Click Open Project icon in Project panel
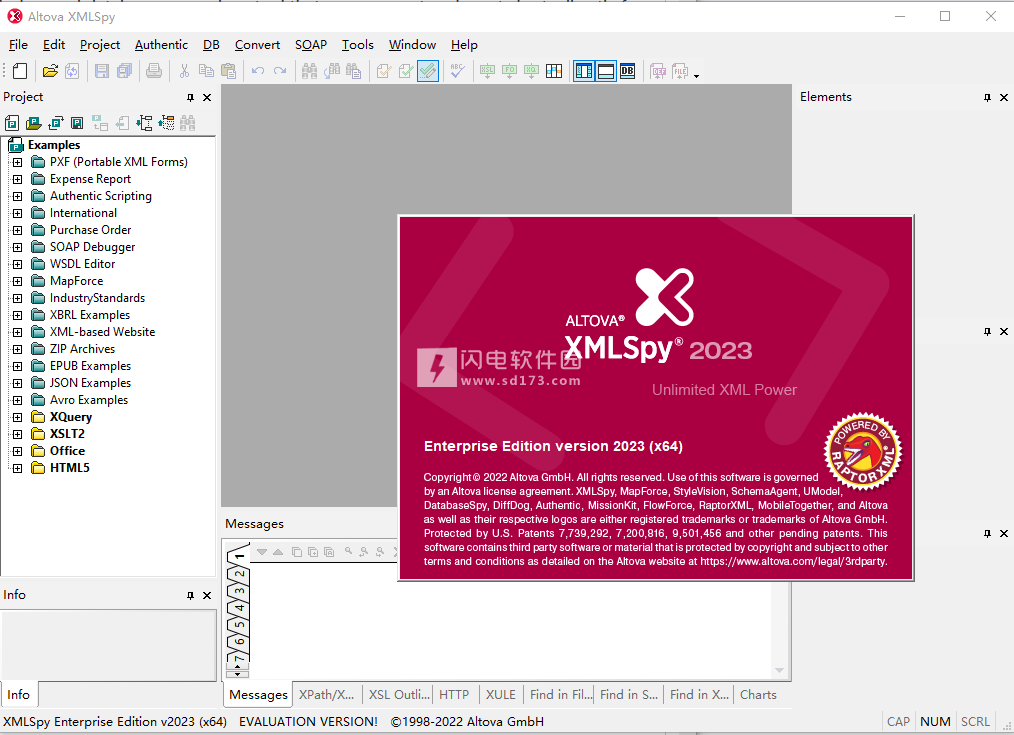The height and width of the screenshot is (735, 1014). click(x=34, y=123)
